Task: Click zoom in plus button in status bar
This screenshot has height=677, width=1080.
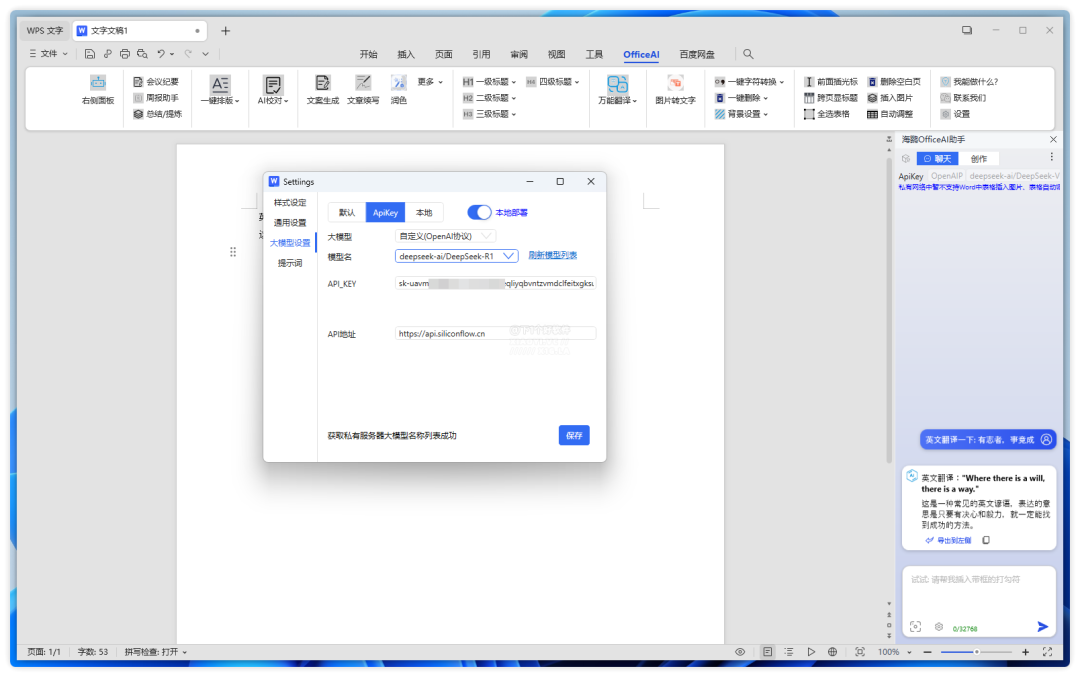Action: (1025, 652)
